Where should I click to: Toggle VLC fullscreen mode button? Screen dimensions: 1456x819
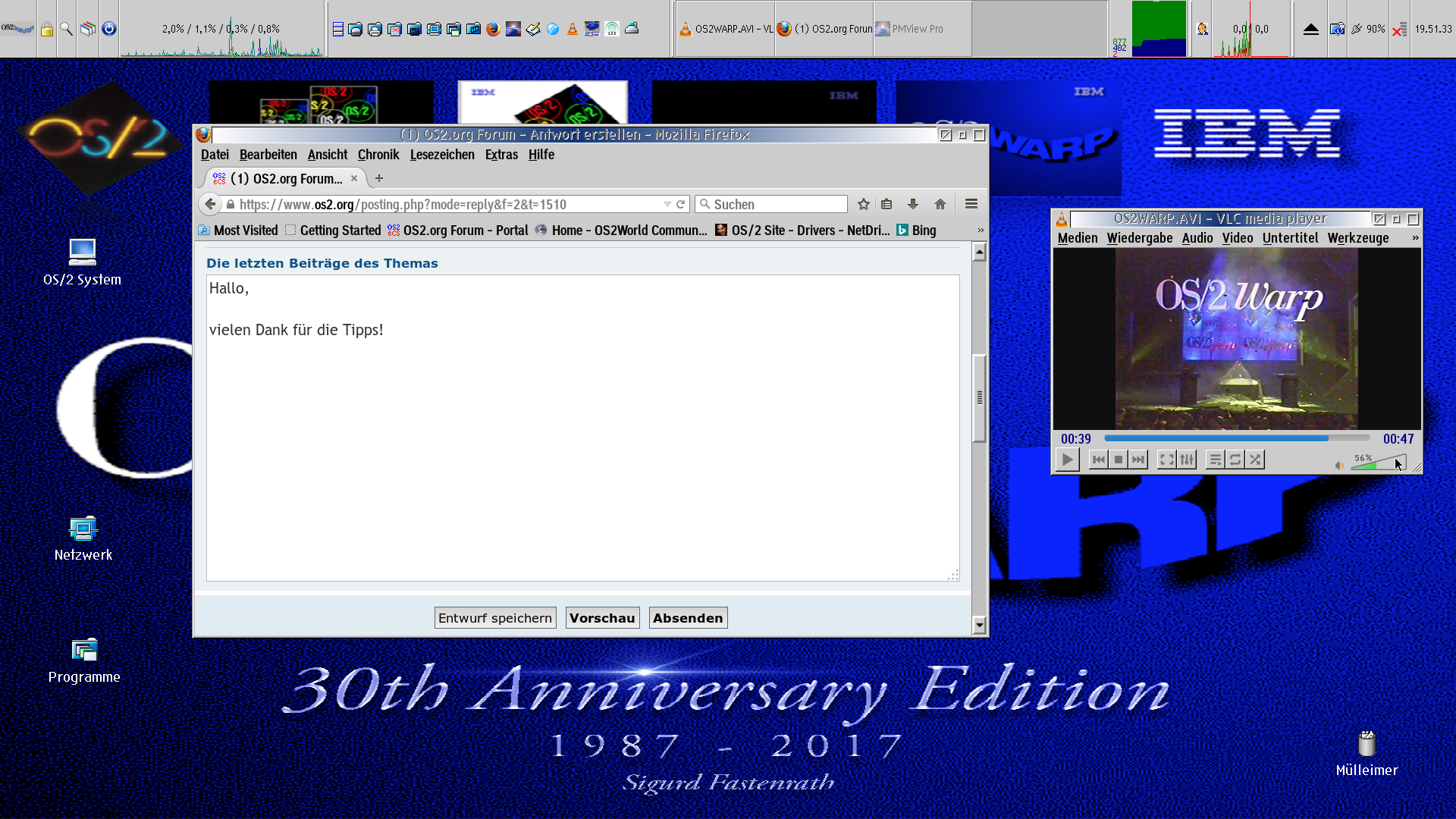1167,460
